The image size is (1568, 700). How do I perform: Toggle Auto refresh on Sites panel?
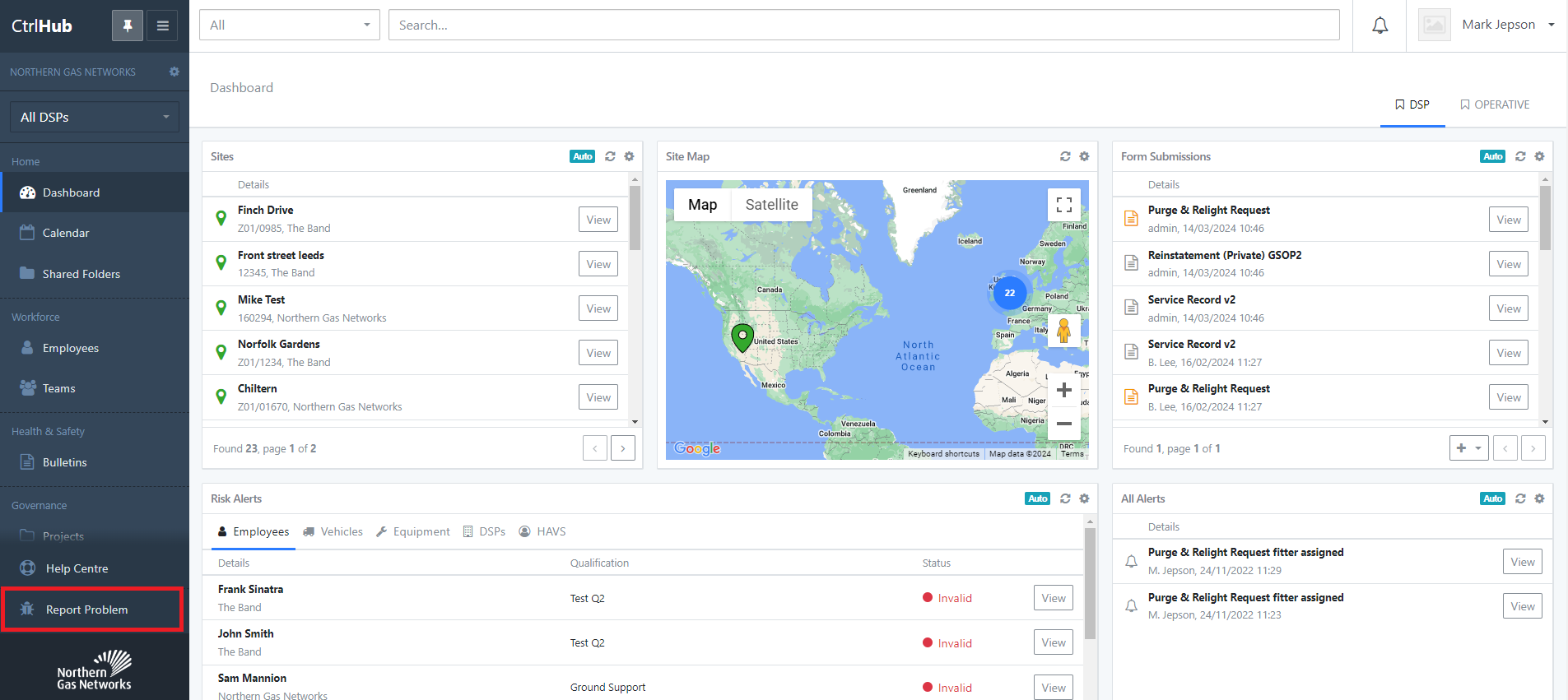click(583, 156)
